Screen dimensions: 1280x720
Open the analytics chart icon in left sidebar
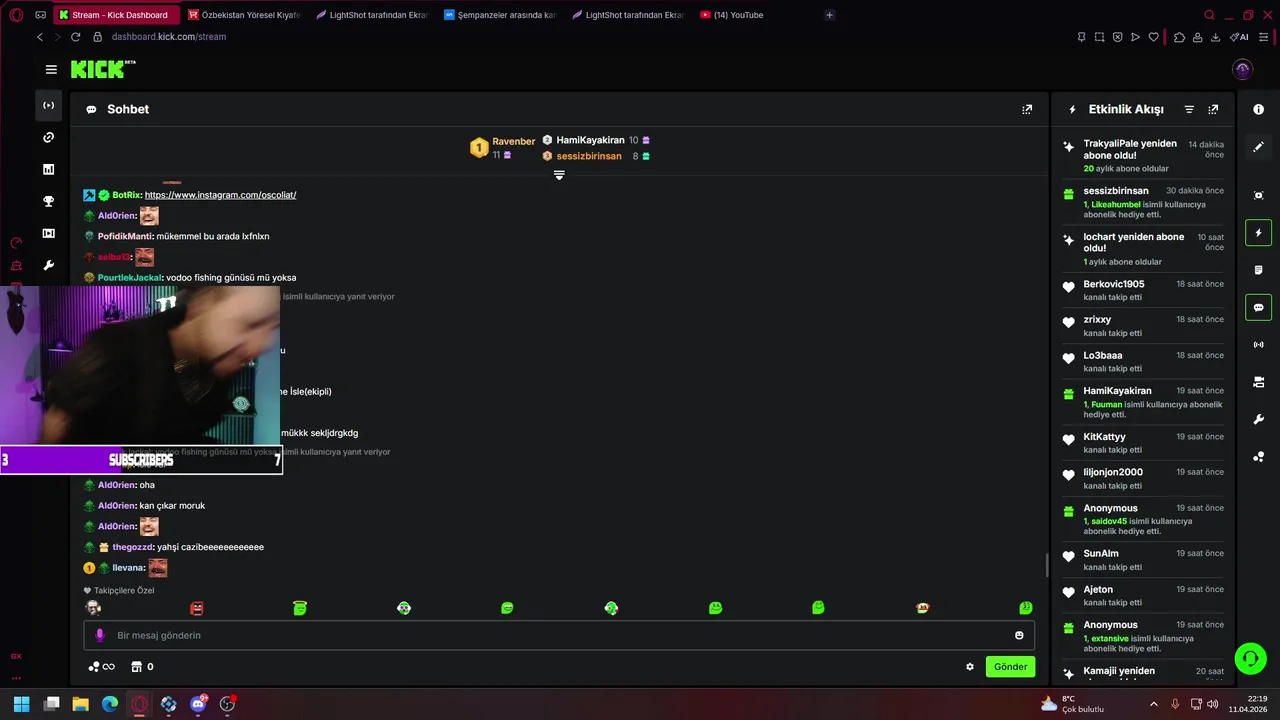tap(48, 169)
